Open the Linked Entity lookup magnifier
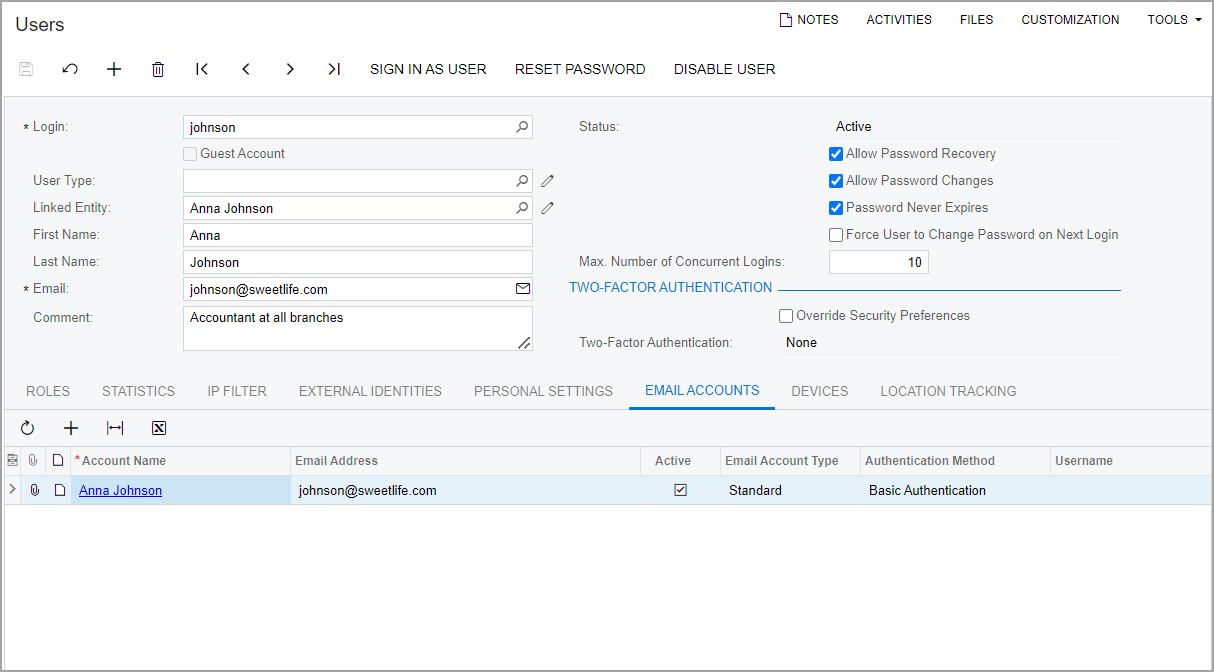This screenshot has width=1214, height=672. [x=522, y=208]
